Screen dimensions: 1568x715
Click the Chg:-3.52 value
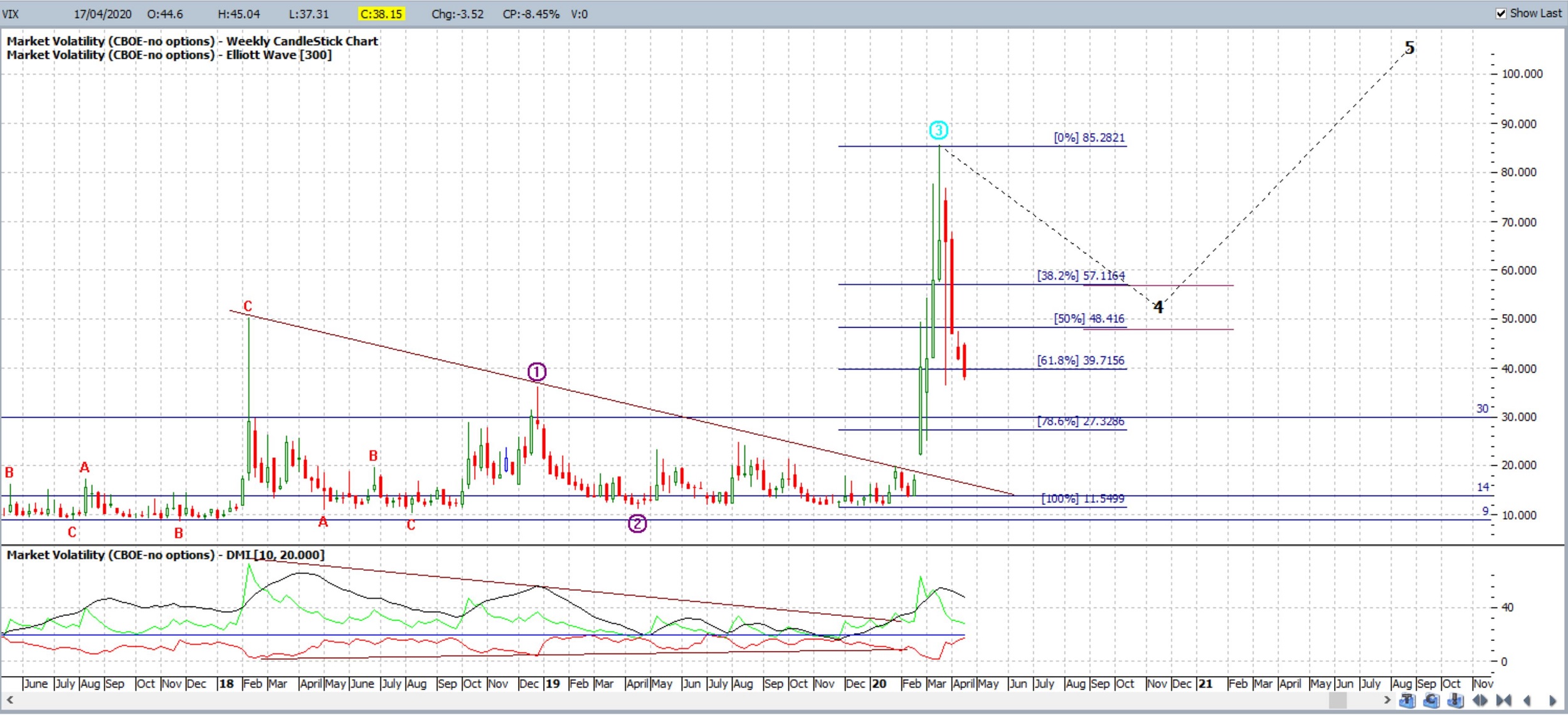click(457, 14)
